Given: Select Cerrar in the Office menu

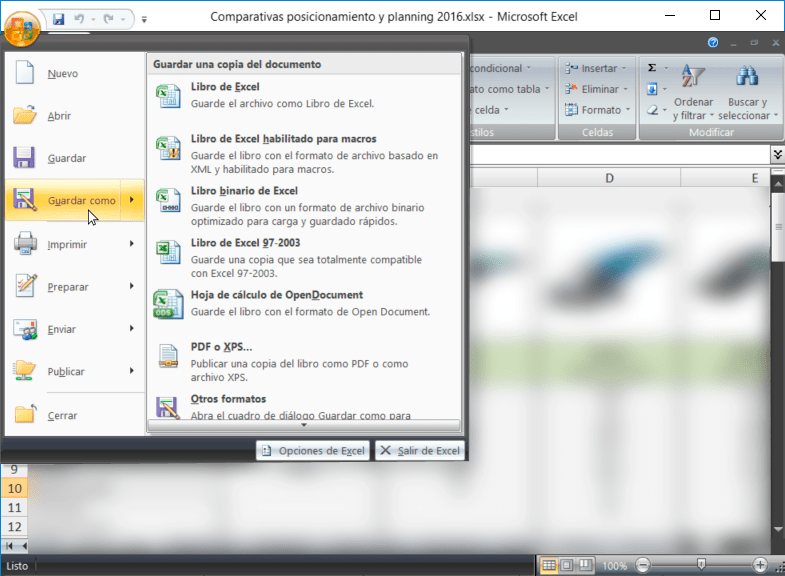Looking at the screenshot, I should click(x=74, y=415).
